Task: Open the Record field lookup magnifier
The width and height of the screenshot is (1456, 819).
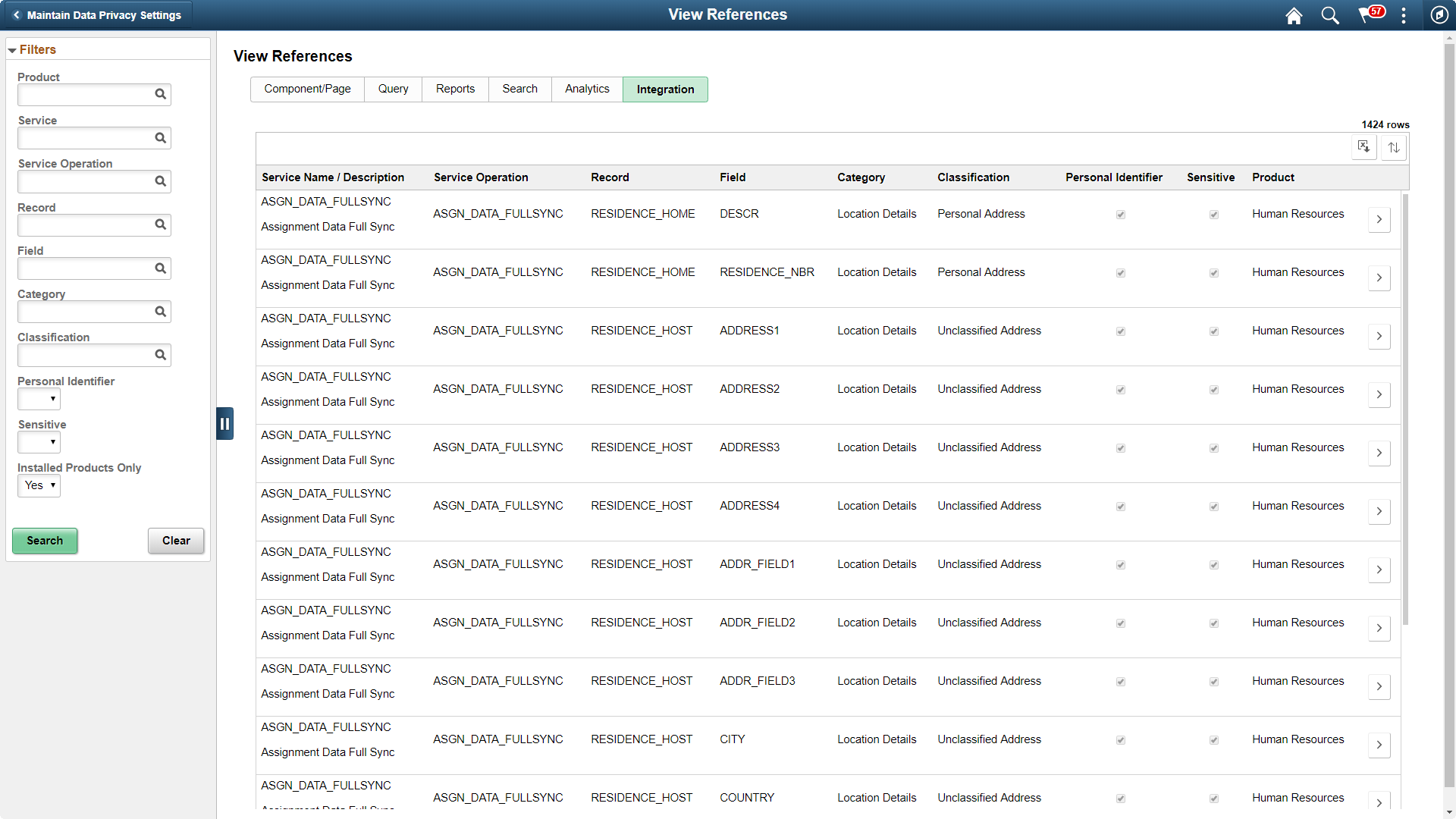Action: pos(160,224)
